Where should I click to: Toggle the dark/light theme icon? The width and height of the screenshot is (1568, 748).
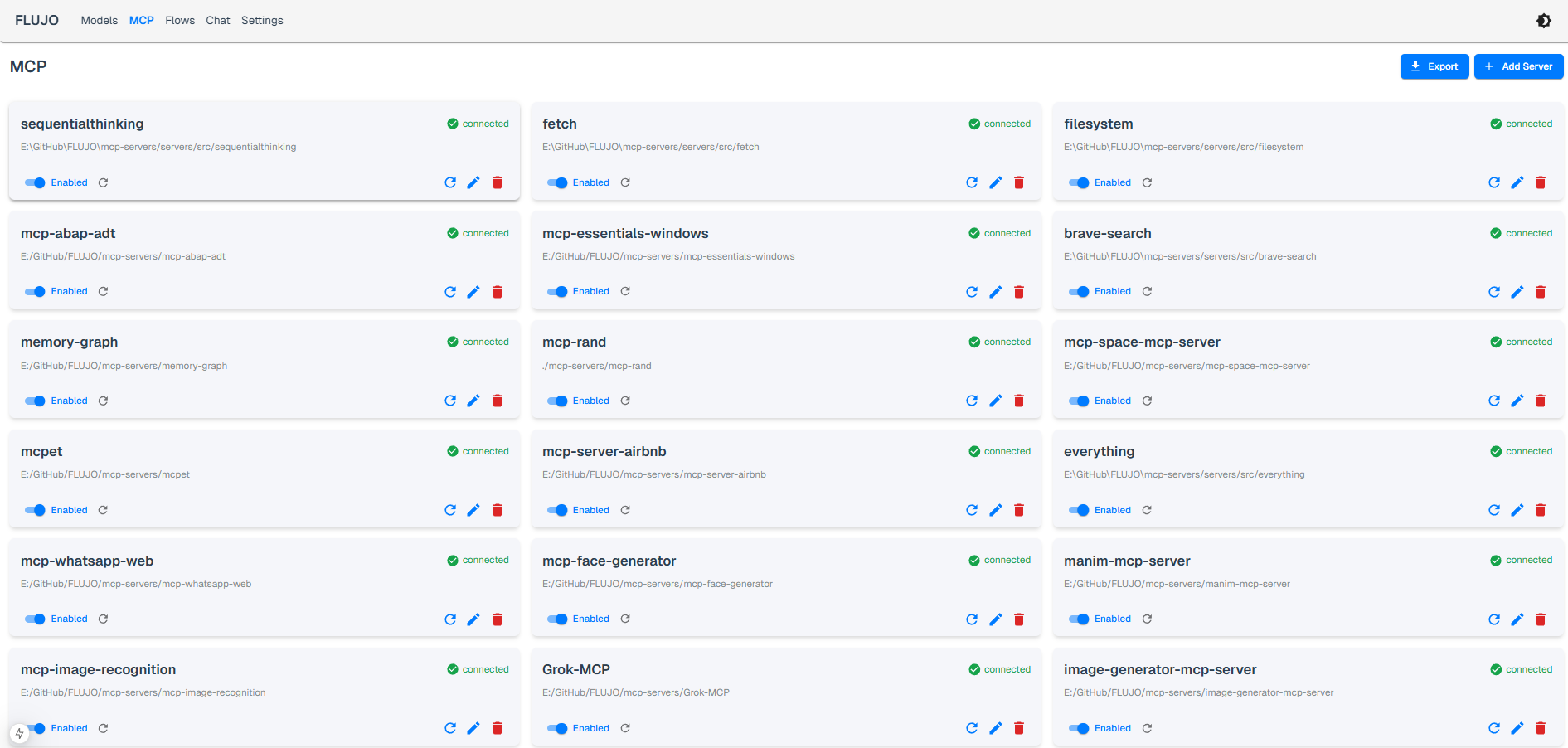click(1543, 21)
